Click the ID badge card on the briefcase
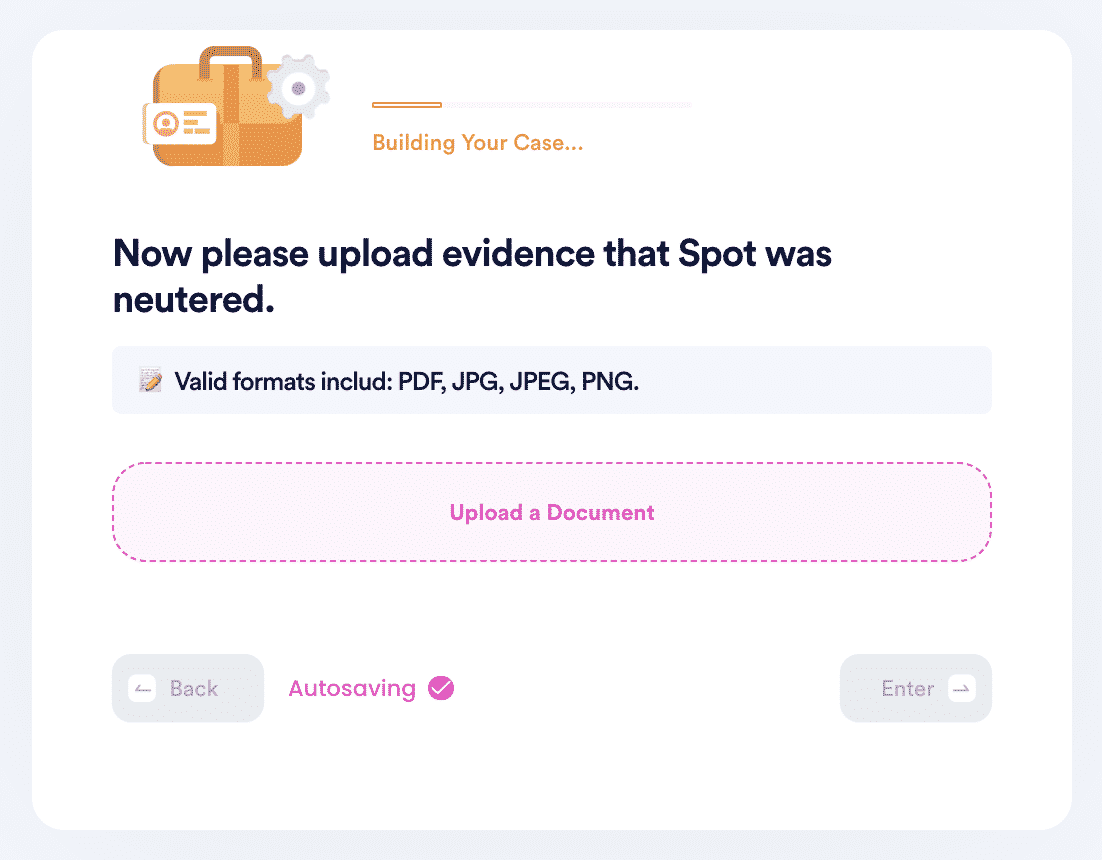The width and height of the screenshot is (1102, 860). tap(180, 124)
